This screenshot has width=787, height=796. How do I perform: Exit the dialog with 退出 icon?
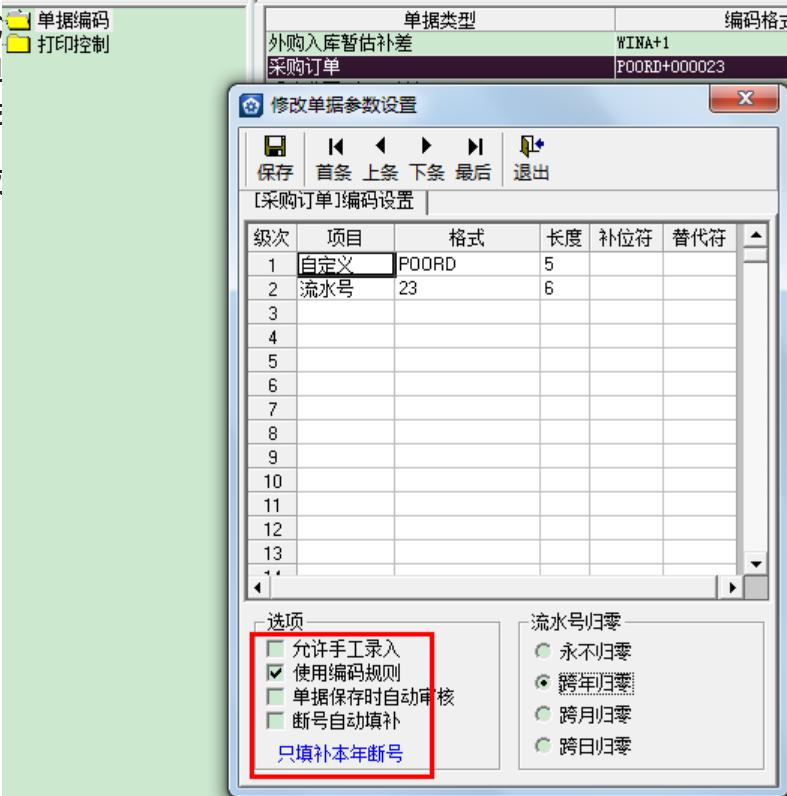(x=531, y=158)
